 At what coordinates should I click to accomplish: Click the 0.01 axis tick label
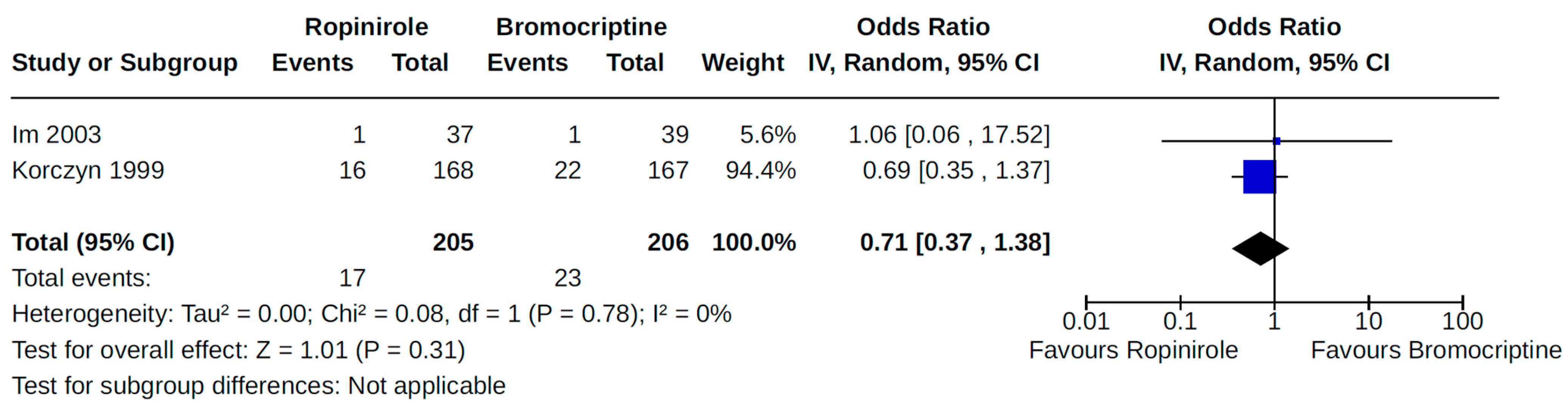click(1086, 322)
